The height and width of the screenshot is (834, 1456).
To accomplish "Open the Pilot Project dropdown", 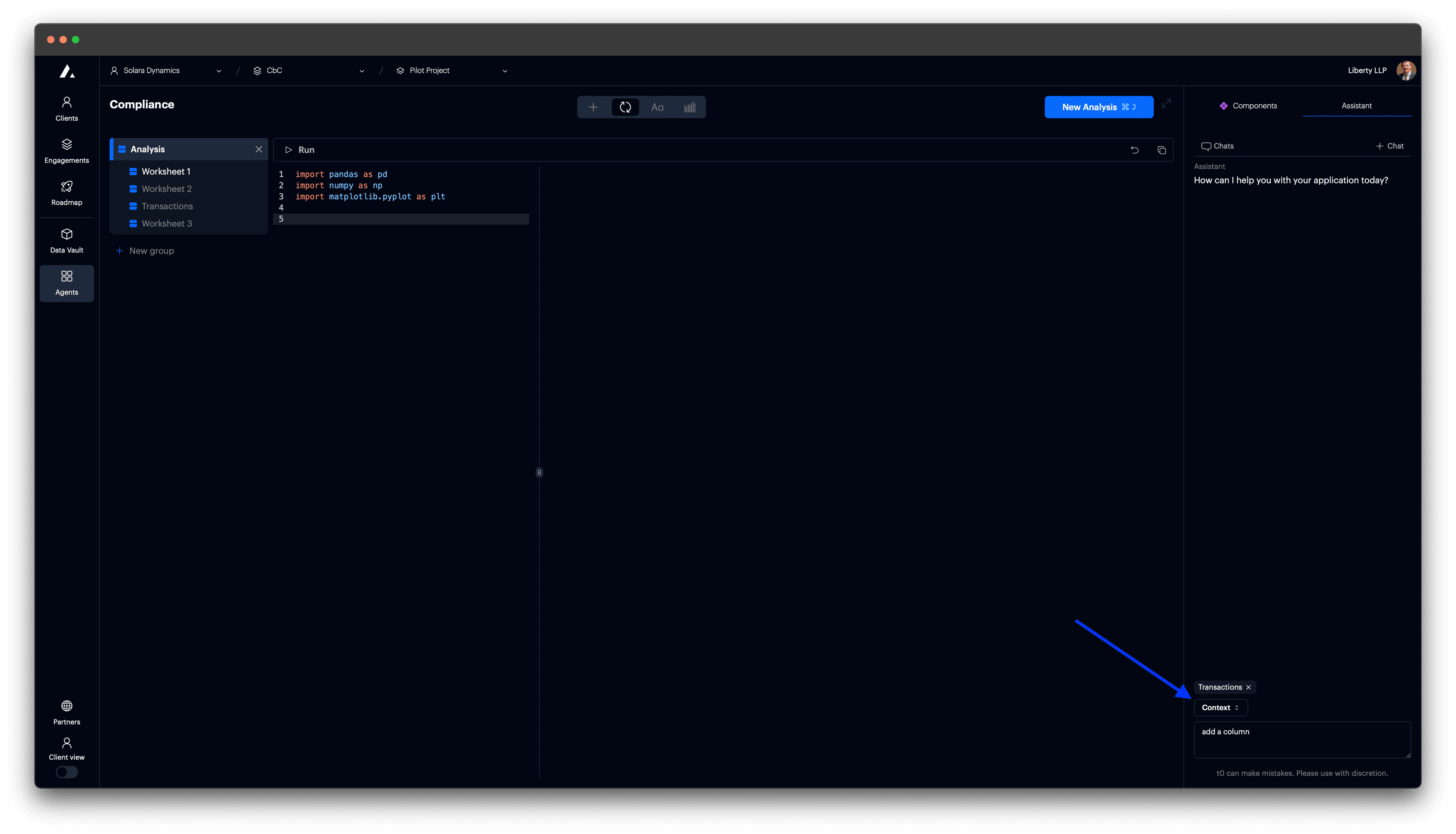I will (505, 71).
